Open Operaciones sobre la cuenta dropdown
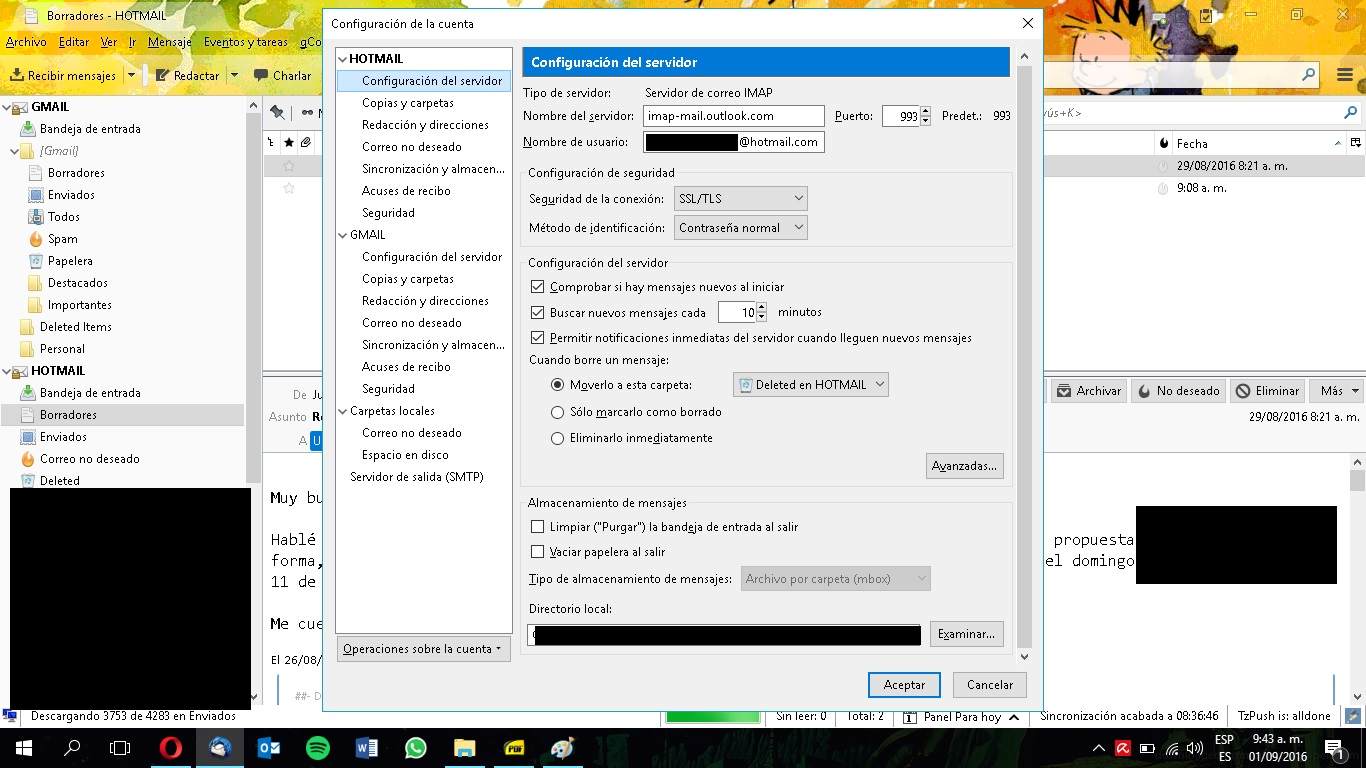The image size is (1366, 768). [424, 649]
